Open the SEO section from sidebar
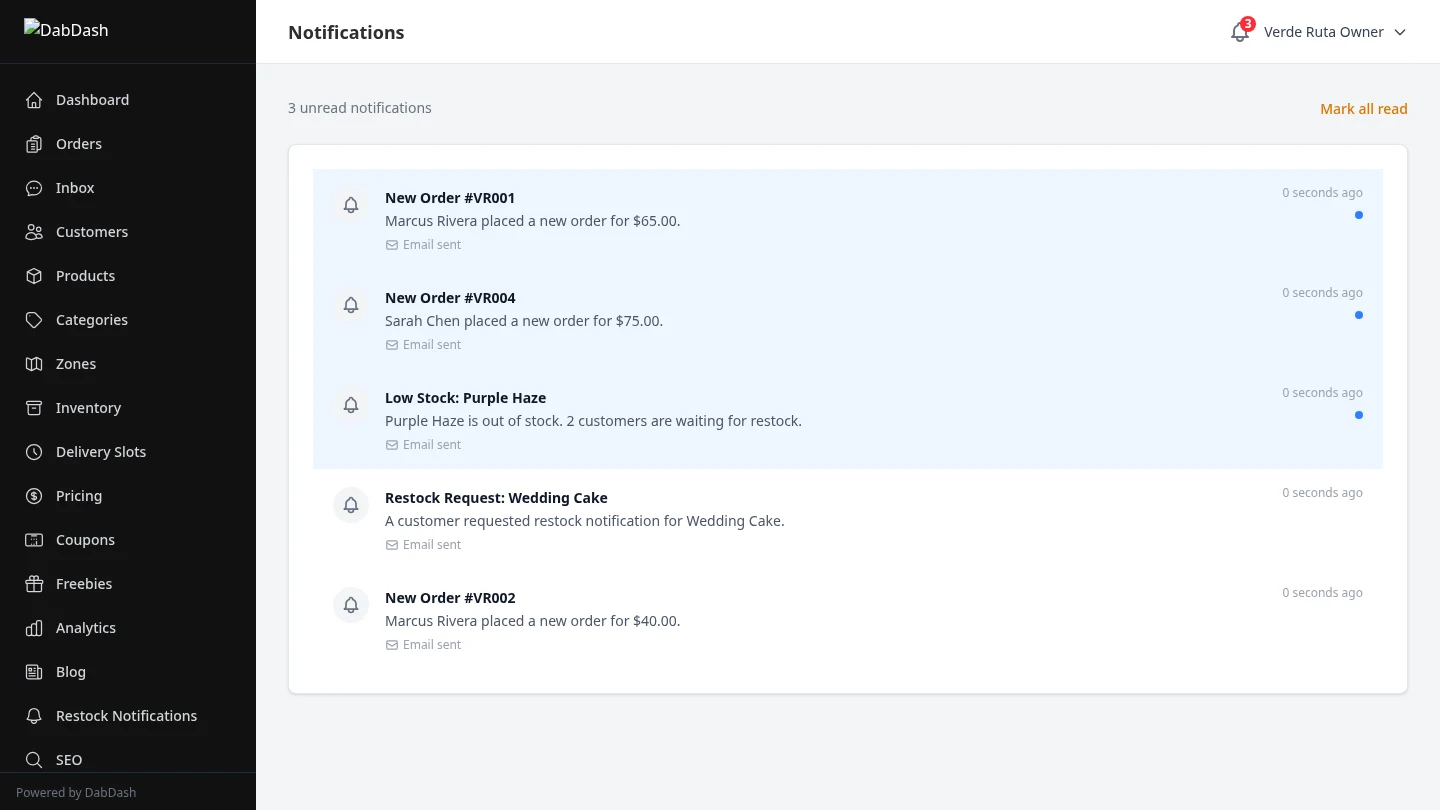This screenshot has width=1440, height=810. point(69,759)
